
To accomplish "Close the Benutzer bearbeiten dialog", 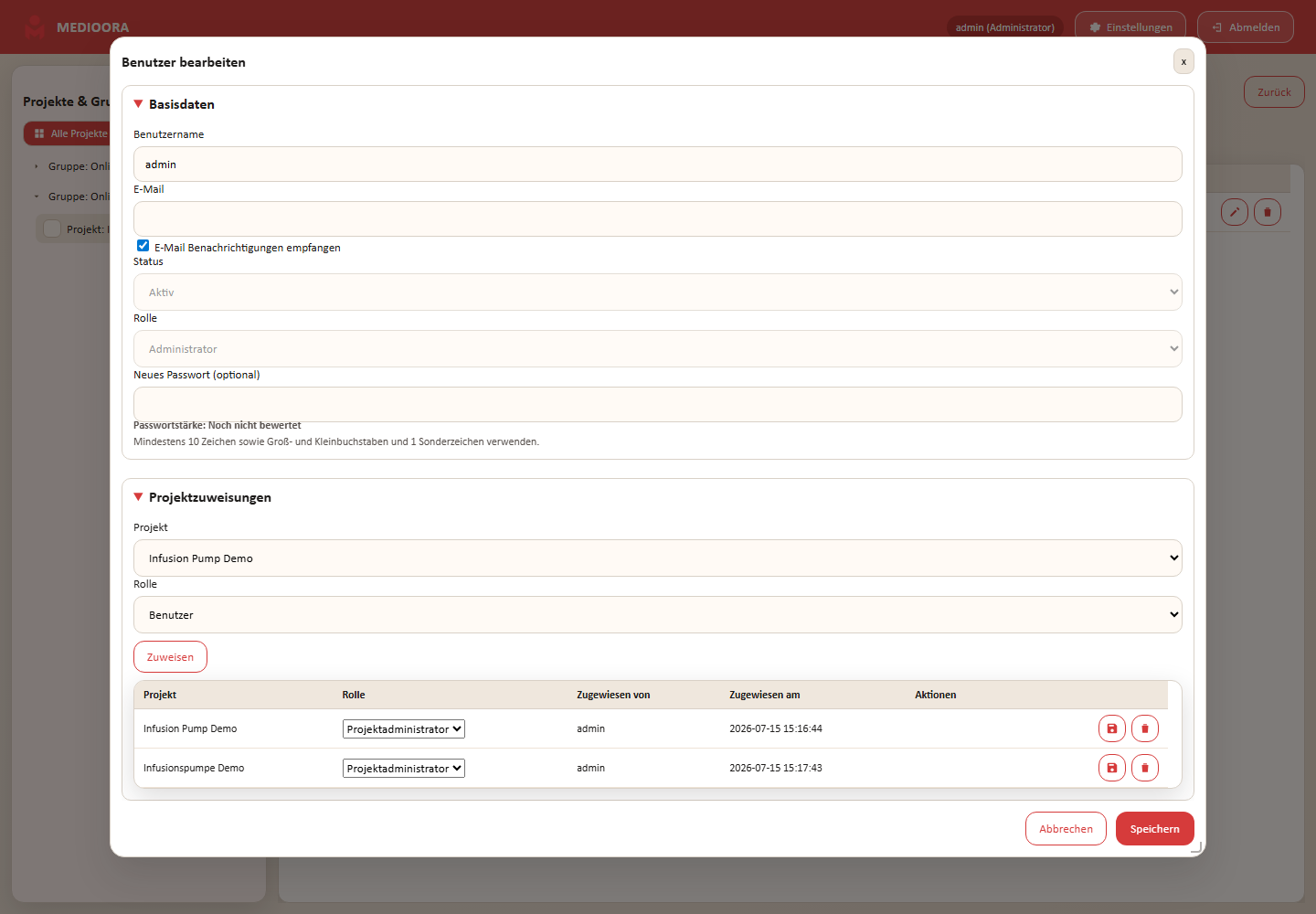I will [x=1183, y=61].
